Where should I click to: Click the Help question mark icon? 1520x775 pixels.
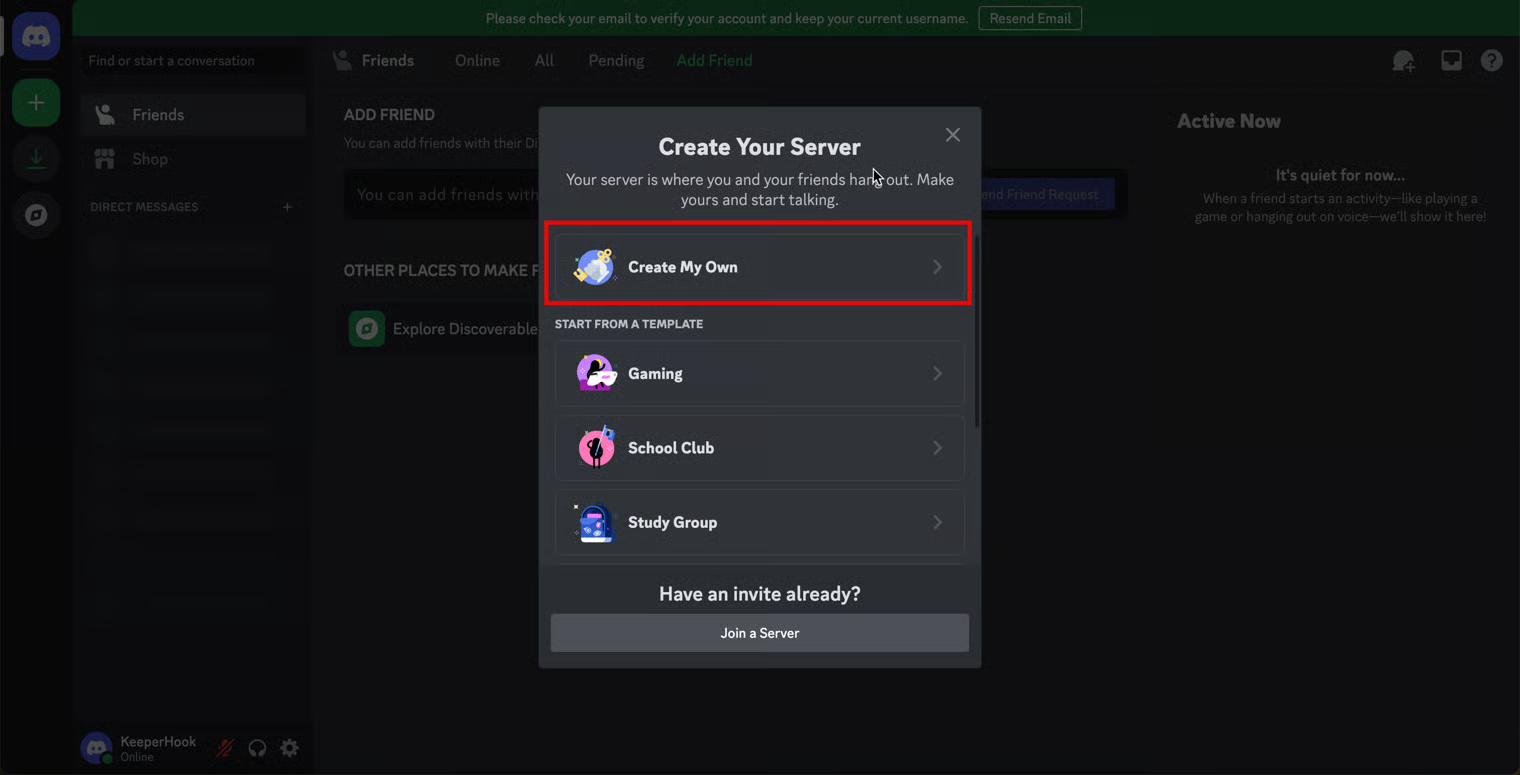tap(1491, 61)
